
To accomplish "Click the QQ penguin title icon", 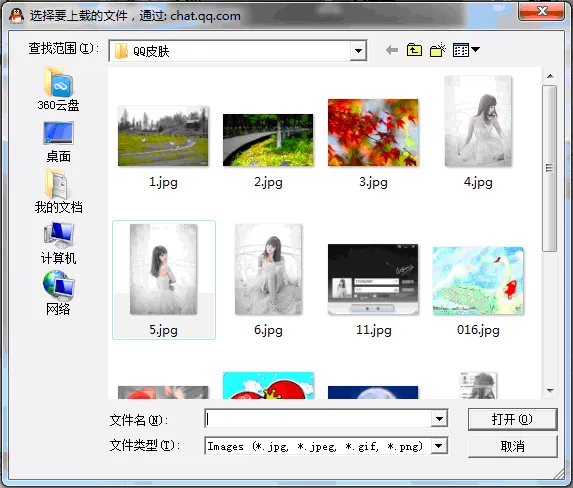I will point(16,16).
